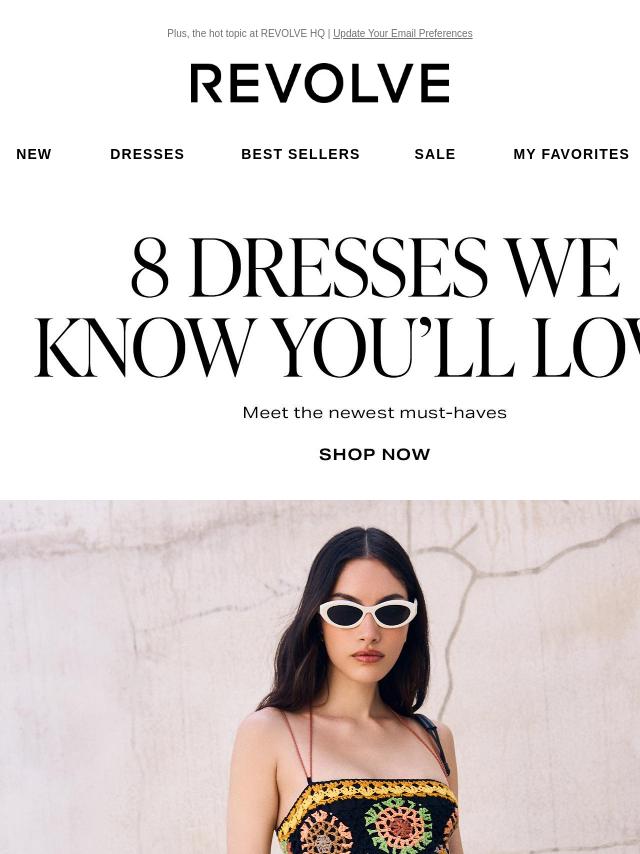Select BEST SELLERS in the navigation
Image resolution: width=640 pixels, height=854 pixels.
300,154
